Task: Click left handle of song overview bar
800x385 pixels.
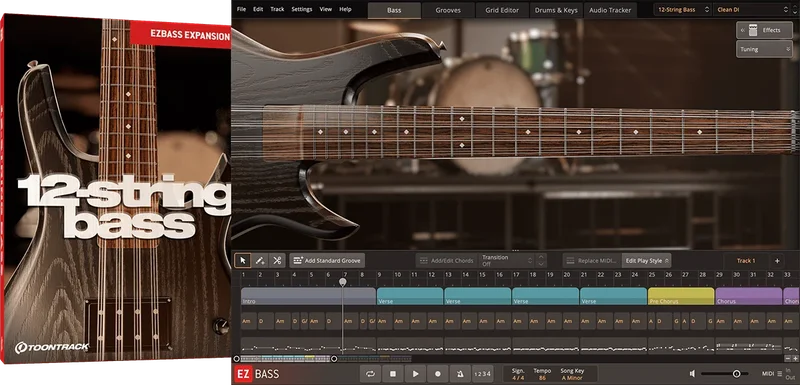Action: coord(236,359)
